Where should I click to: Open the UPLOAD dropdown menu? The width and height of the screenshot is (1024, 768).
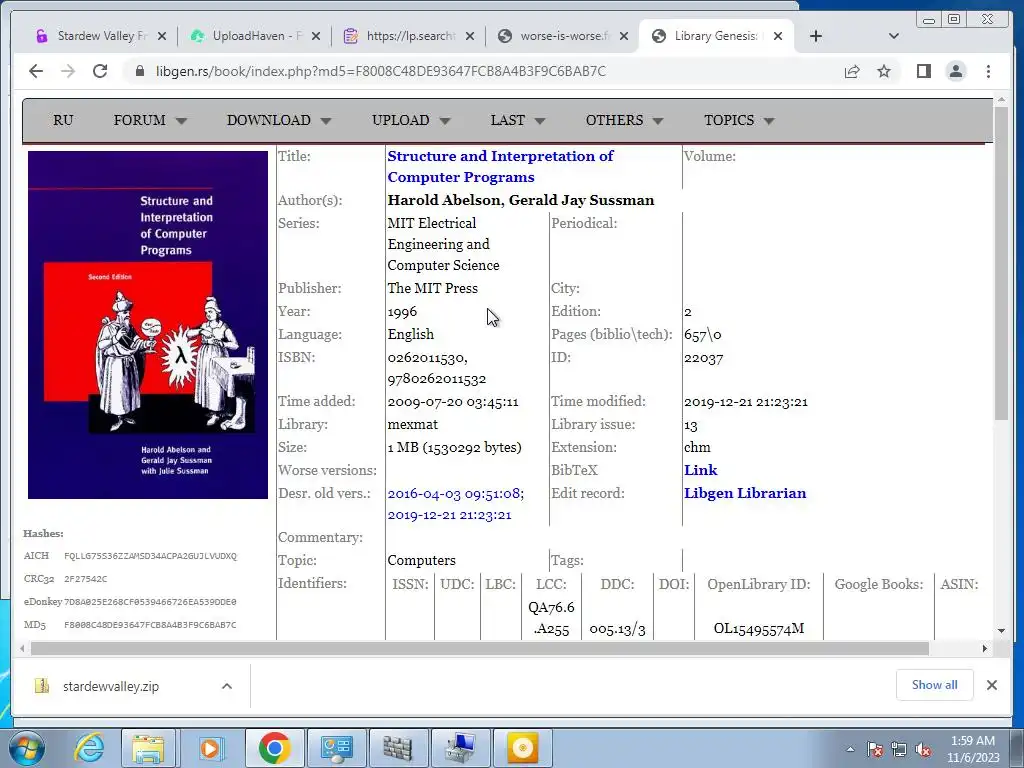[x=411, y=120]
